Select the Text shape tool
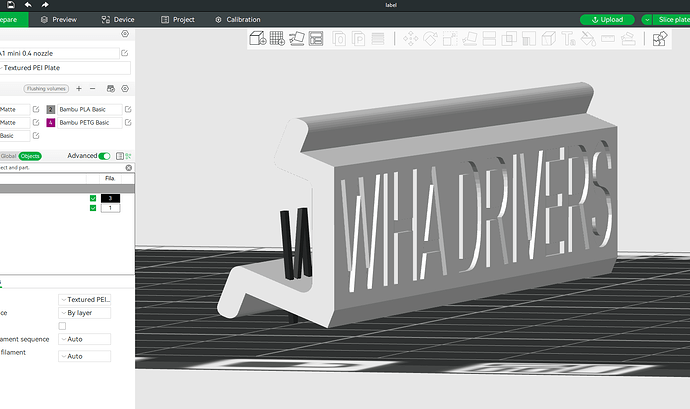 click(569, 39)
